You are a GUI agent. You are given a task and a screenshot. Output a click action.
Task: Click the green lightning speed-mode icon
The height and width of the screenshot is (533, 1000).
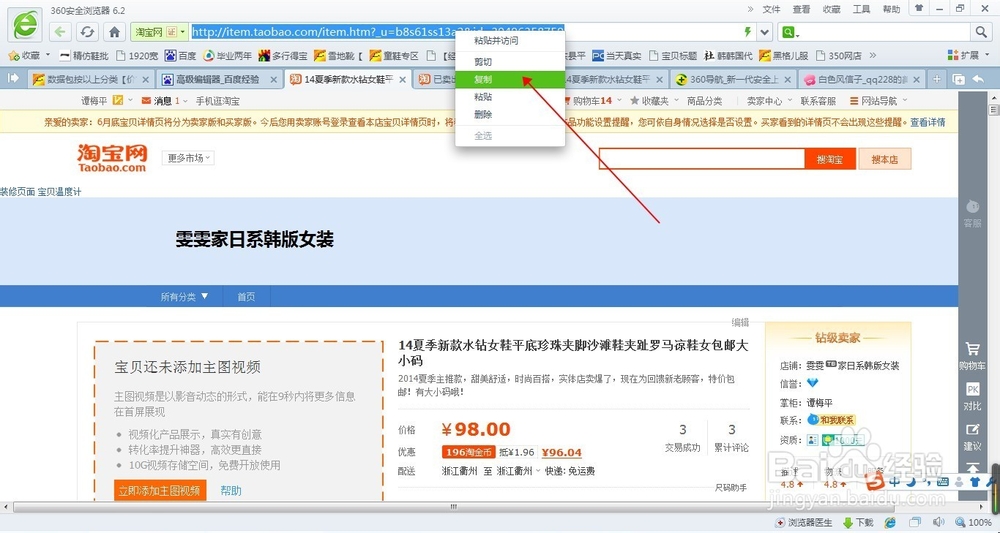click(747, 32)
